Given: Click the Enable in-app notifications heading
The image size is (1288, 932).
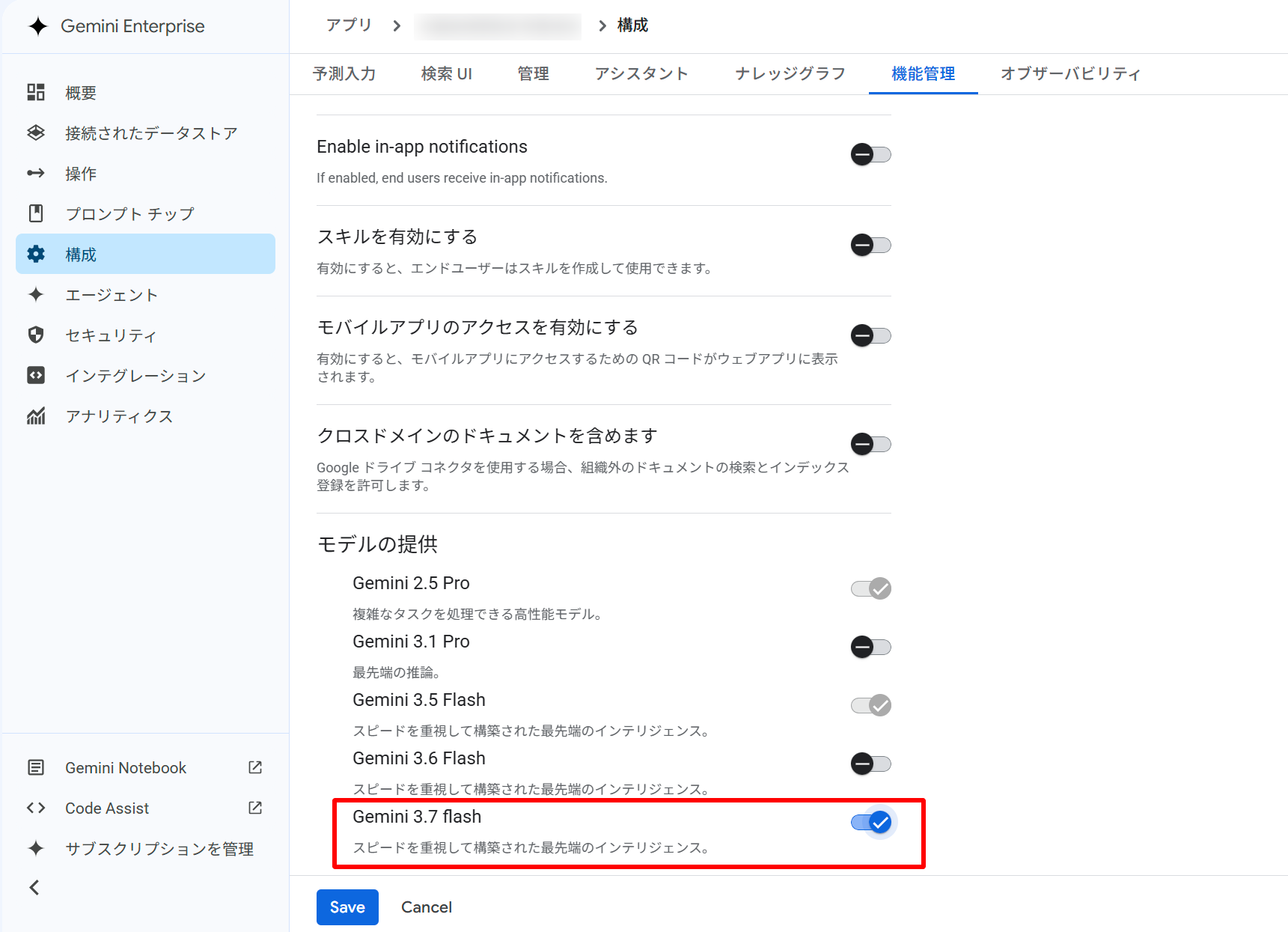Looking at the screenshot, I should (x=422, y=147).
